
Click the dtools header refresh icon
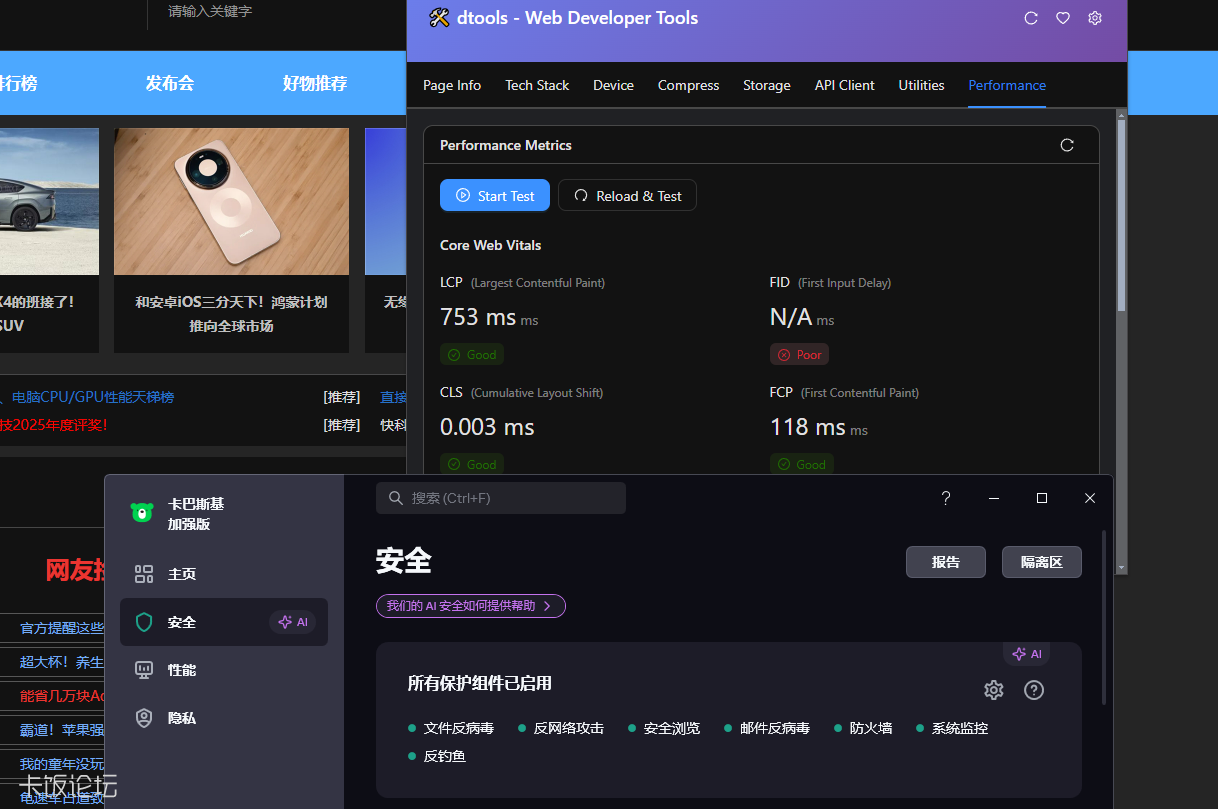[1031, 18]
